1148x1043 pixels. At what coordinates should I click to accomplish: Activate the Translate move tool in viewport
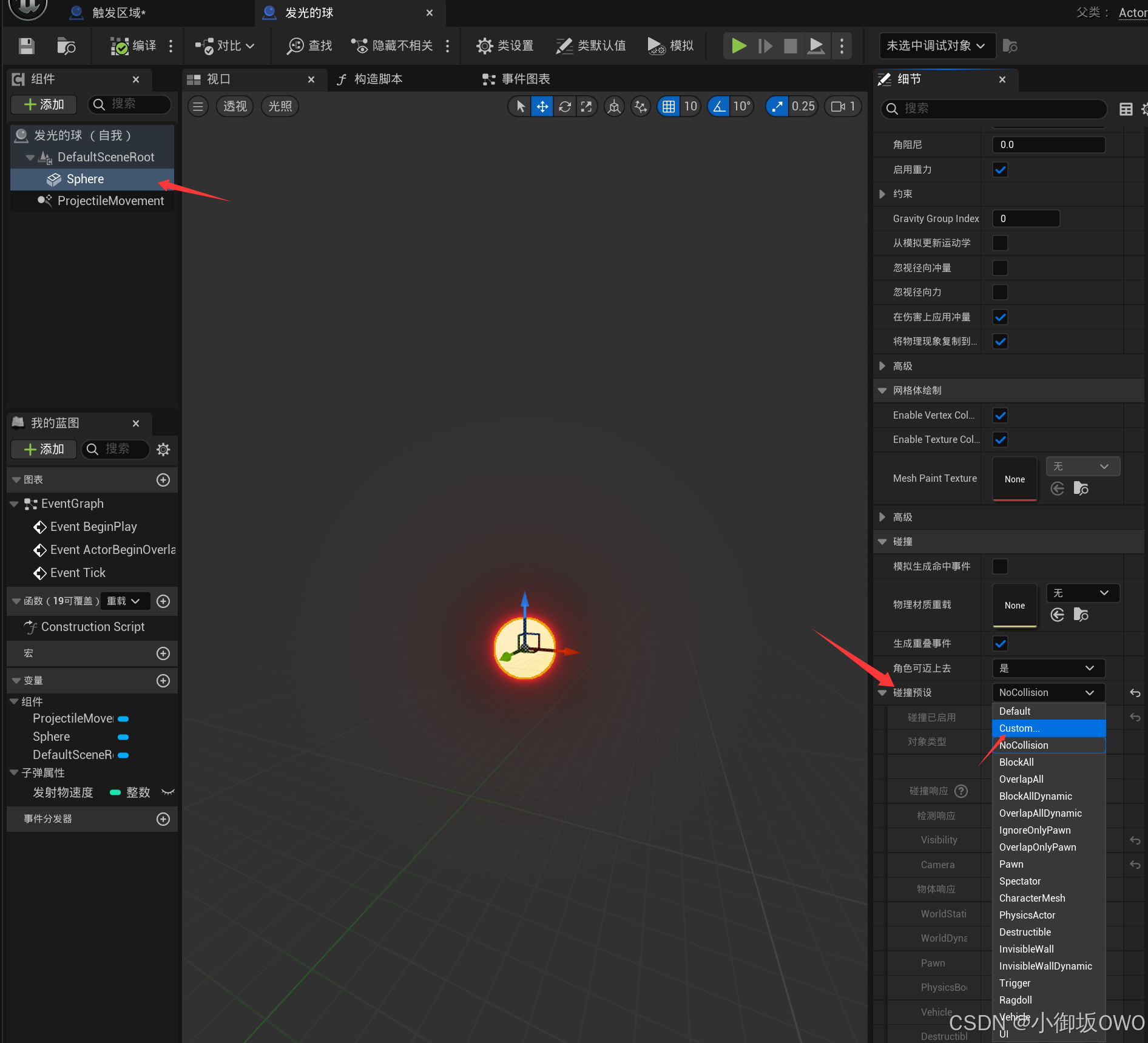click(x=542, y=107)
